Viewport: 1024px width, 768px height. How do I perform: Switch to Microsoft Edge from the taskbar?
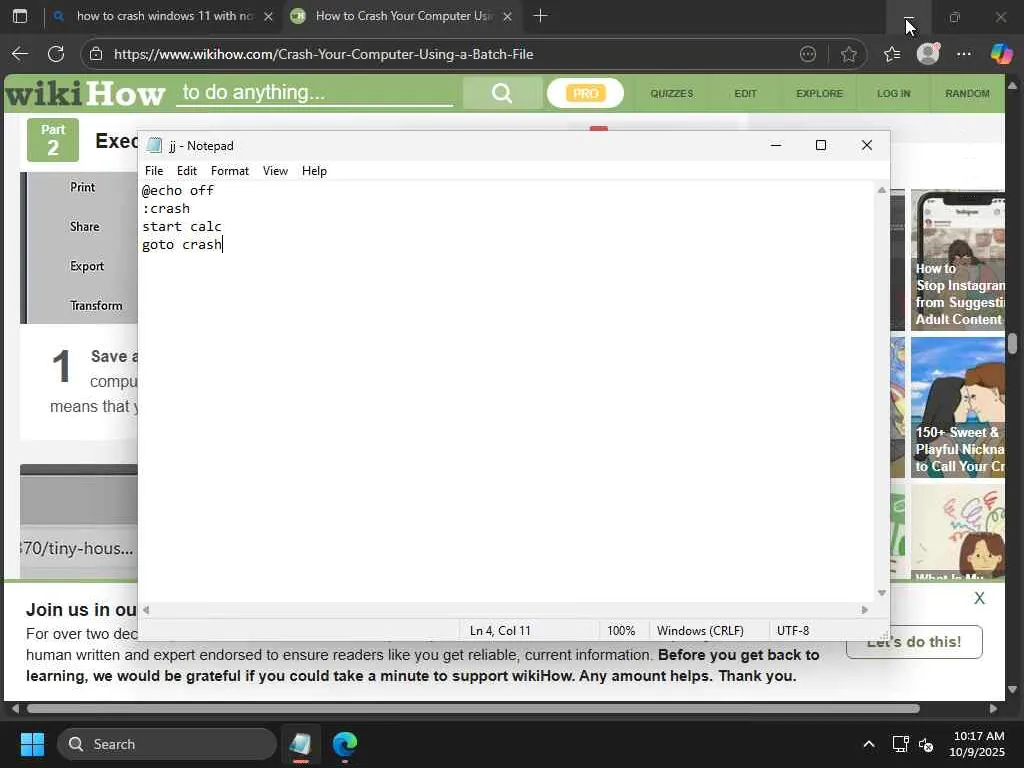(345, 744)
